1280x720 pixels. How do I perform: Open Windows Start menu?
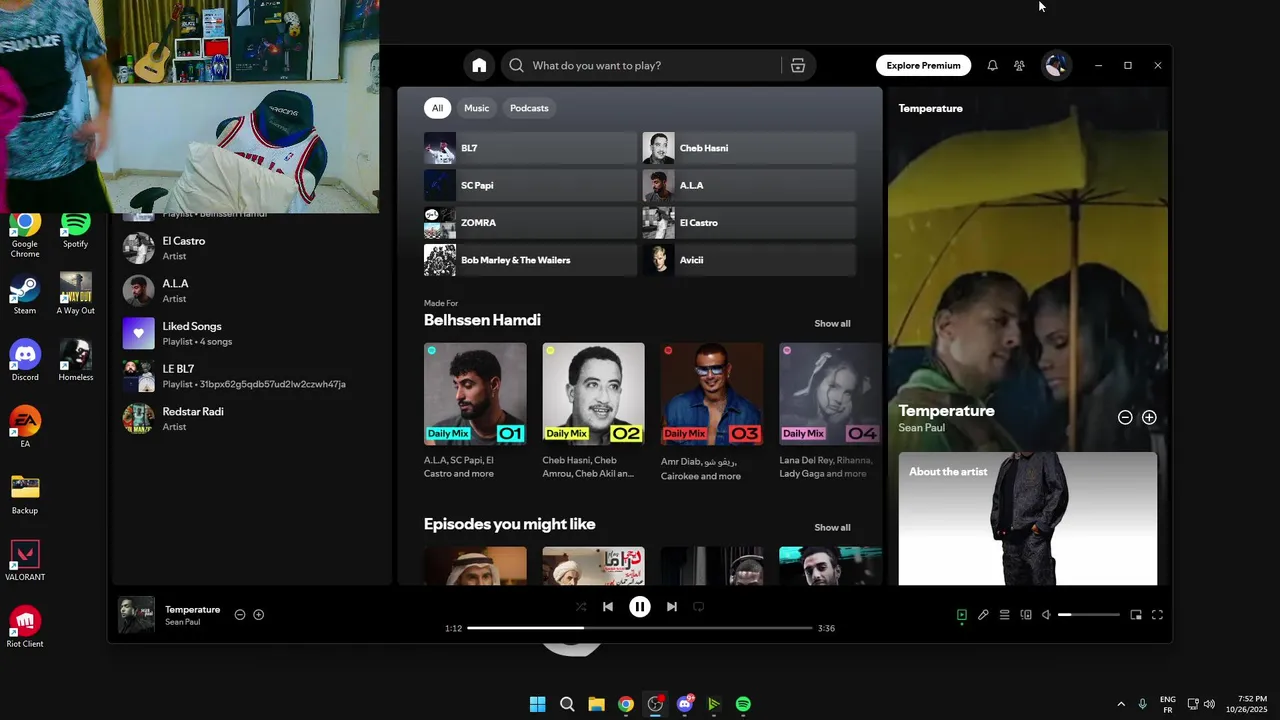[x=537, y=704]
